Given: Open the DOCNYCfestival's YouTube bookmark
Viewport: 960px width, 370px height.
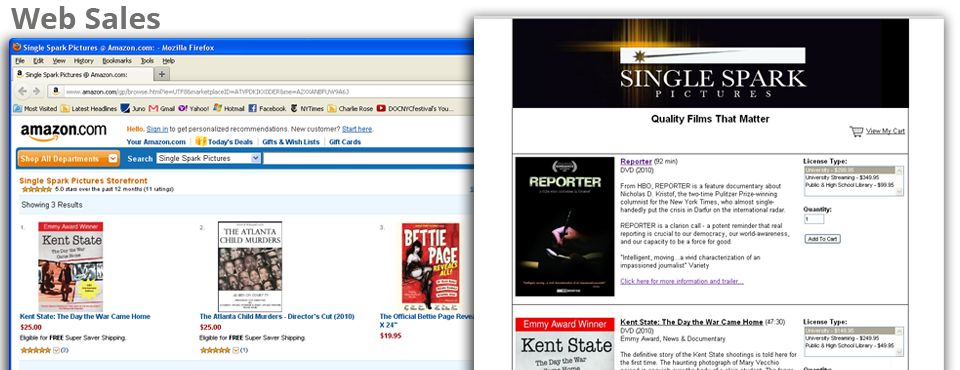Looking at the screenshot, I should (x=415, y=108).
